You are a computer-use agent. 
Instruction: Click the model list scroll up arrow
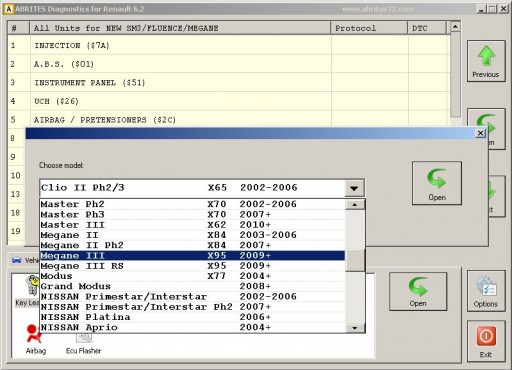coord(355,204)
